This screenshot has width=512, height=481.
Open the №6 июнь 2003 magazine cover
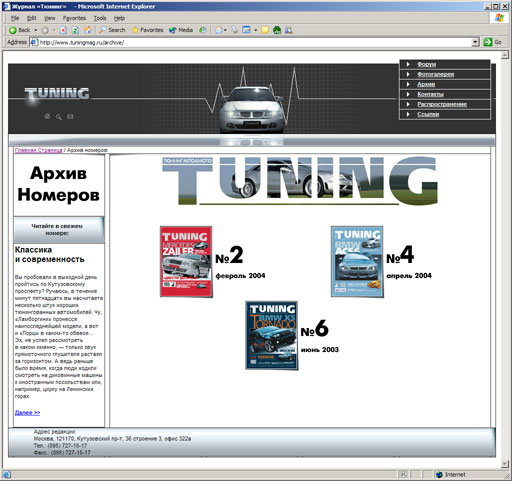pos(272,336)
